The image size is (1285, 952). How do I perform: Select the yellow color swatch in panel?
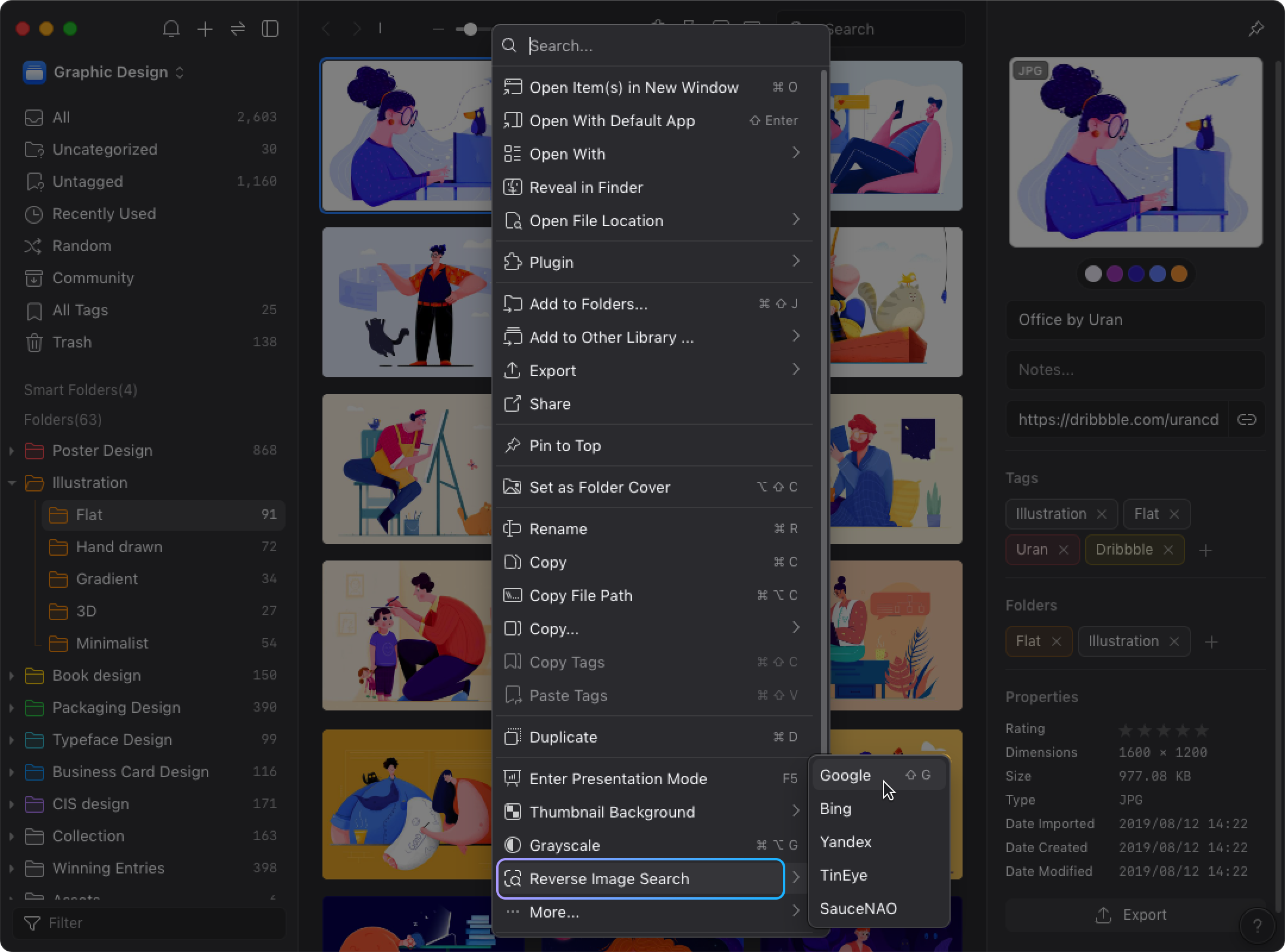(1180, 274)
